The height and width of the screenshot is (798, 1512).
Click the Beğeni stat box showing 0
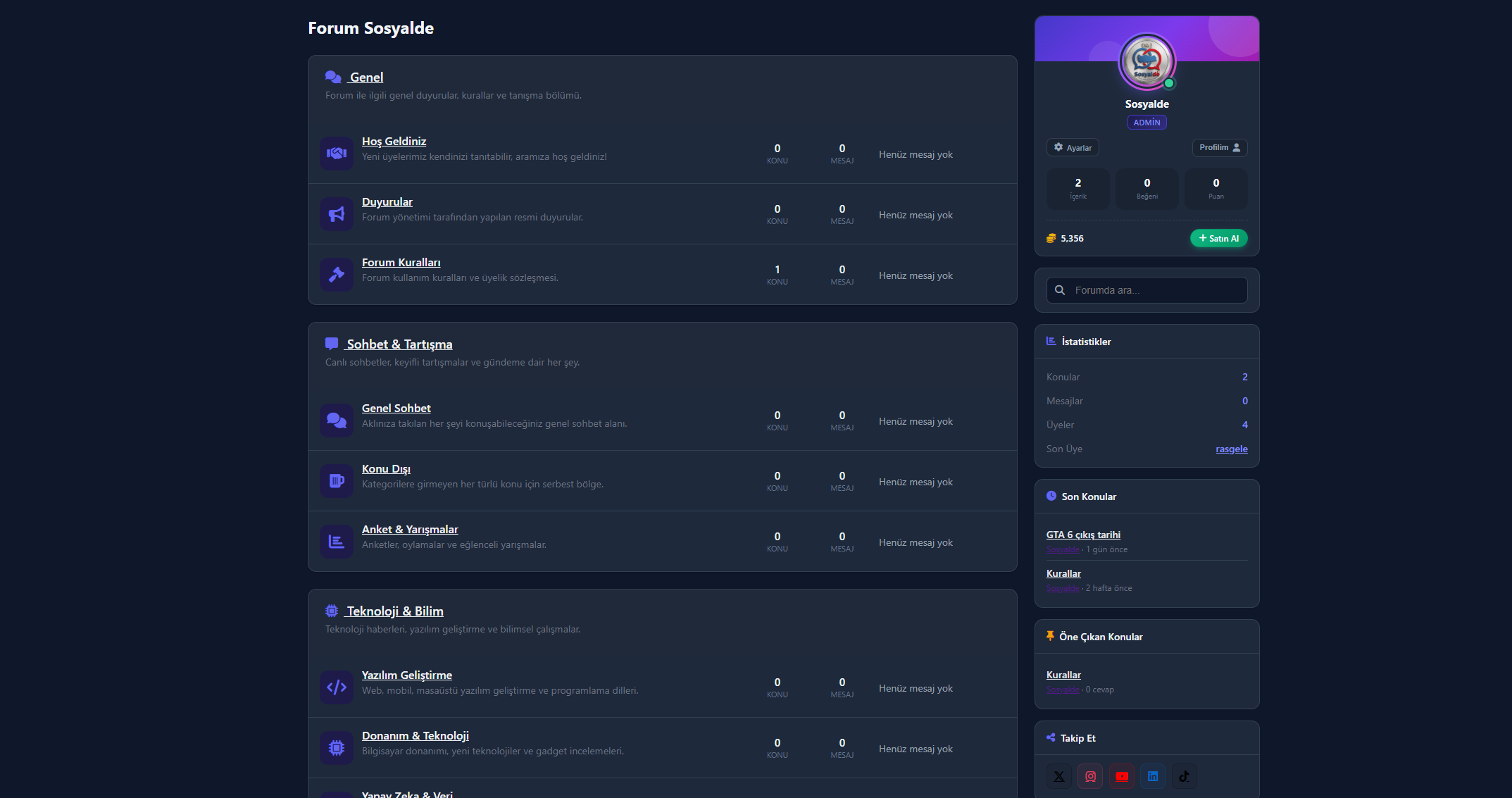pos(1147,189)
